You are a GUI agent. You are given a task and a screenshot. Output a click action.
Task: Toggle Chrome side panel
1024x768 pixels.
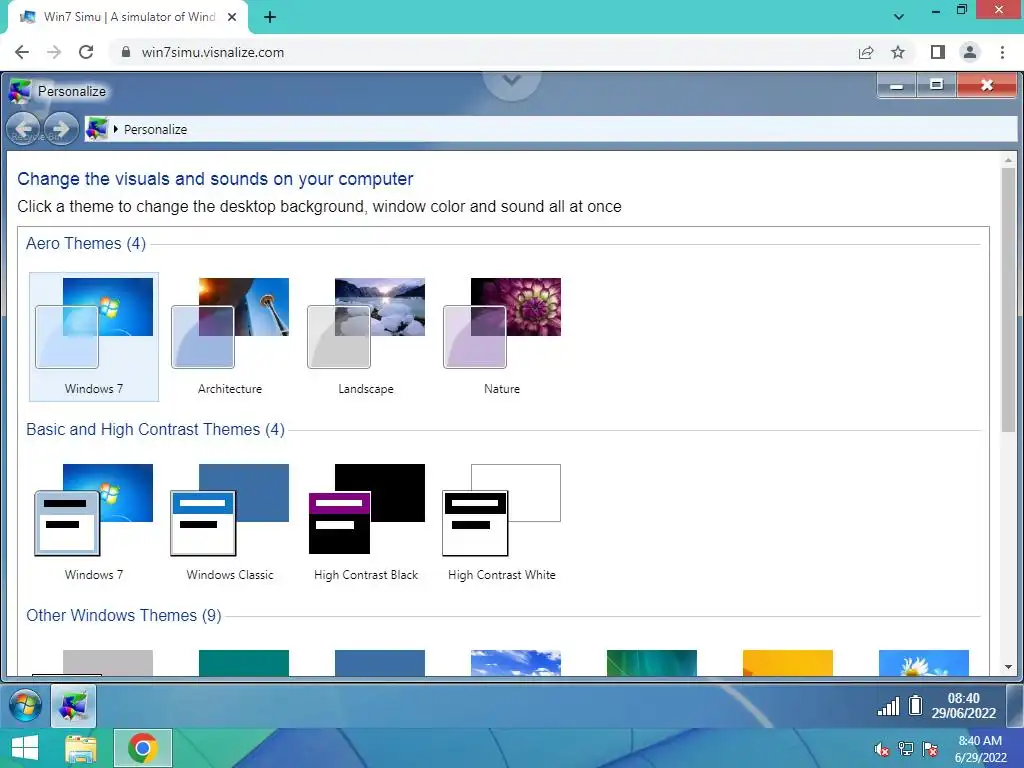tap(938, 52)
